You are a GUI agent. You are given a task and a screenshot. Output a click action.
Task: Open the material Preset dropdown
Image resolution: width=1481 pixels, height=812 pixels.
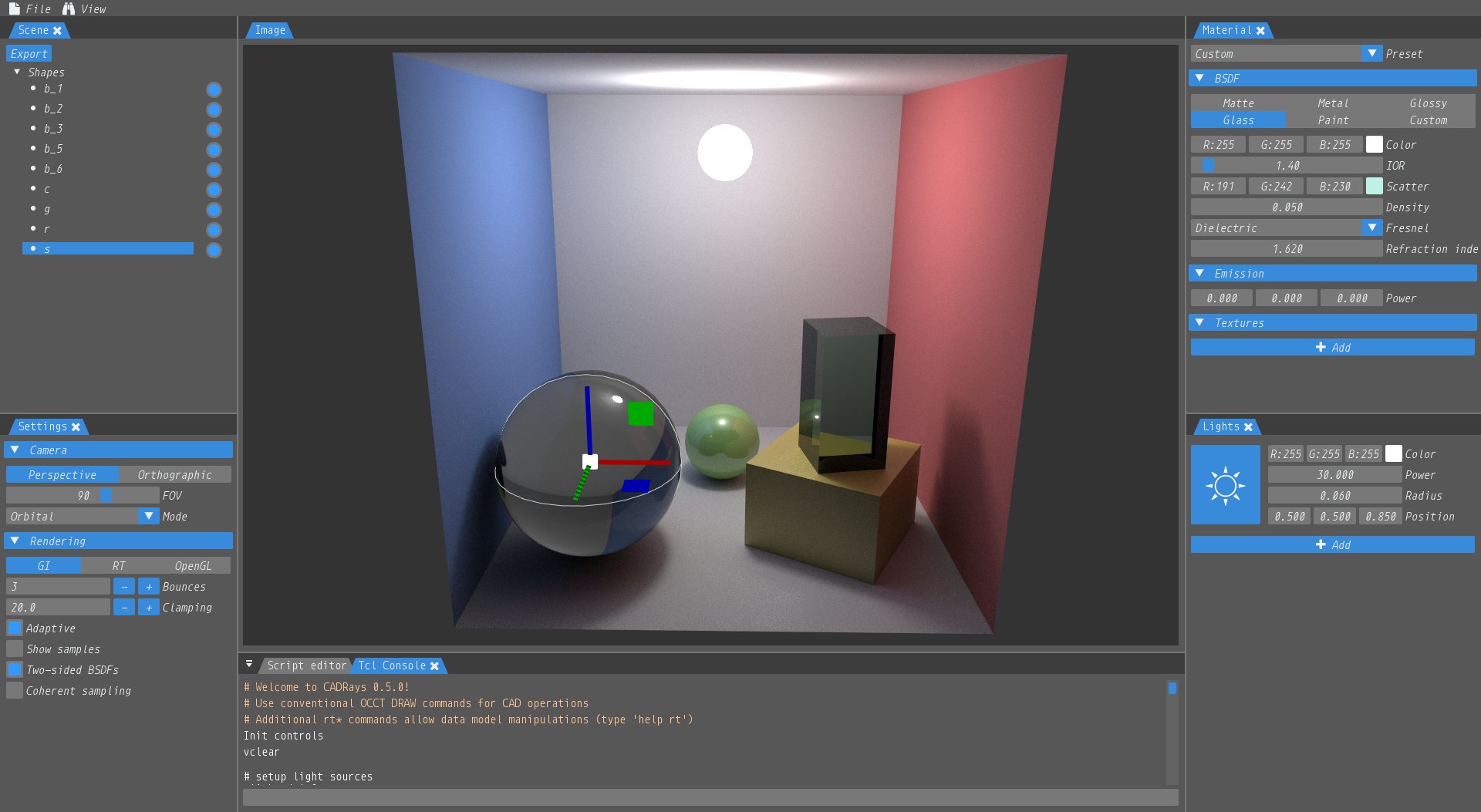1371,54
